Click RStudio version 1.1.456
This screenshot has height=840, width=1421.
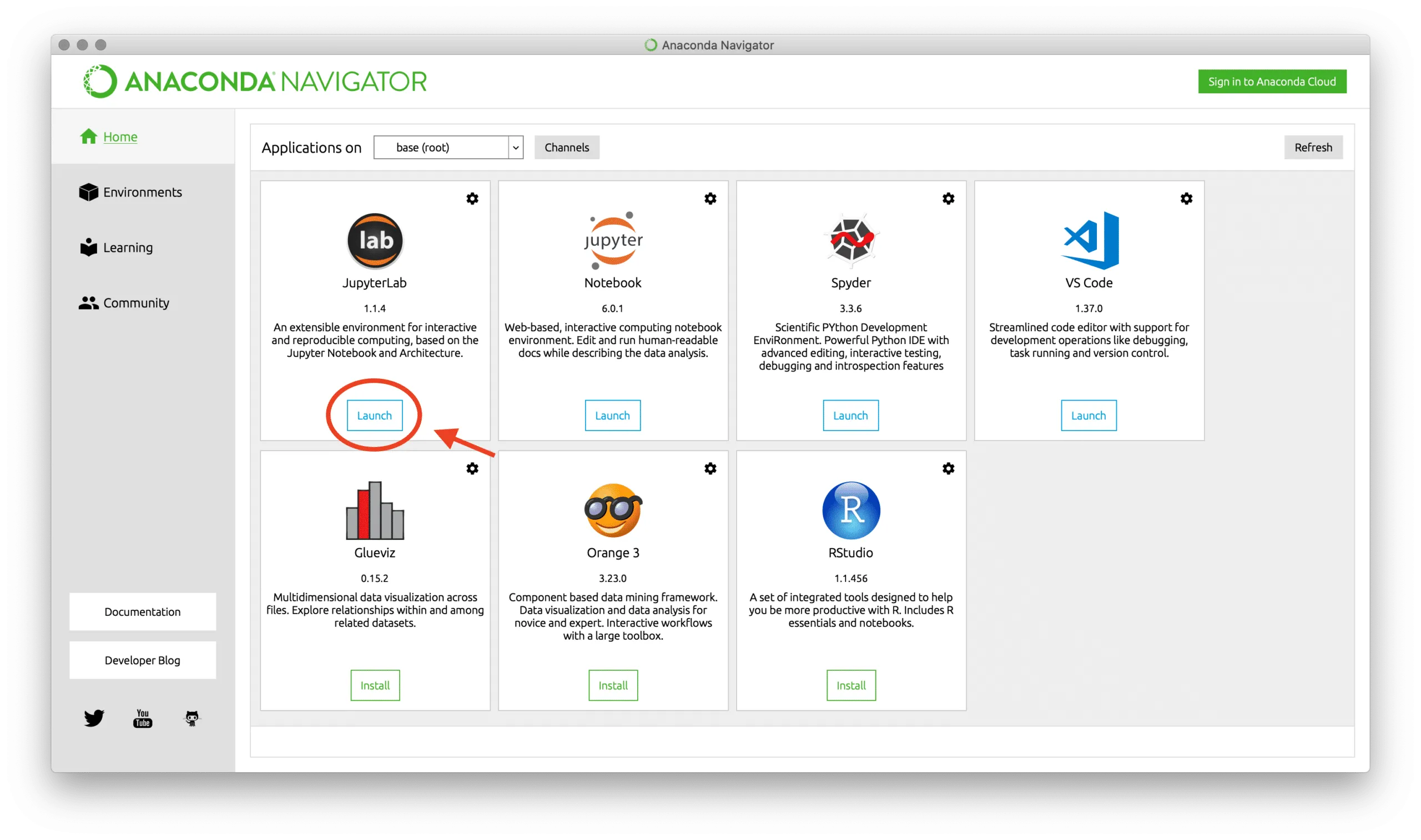(850, 578)
